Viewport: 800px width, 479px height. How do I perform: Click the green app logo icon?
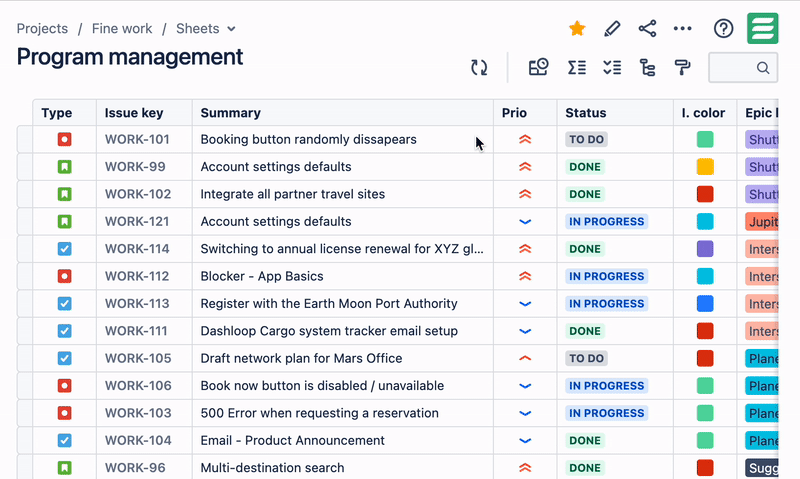coord(763,29)
